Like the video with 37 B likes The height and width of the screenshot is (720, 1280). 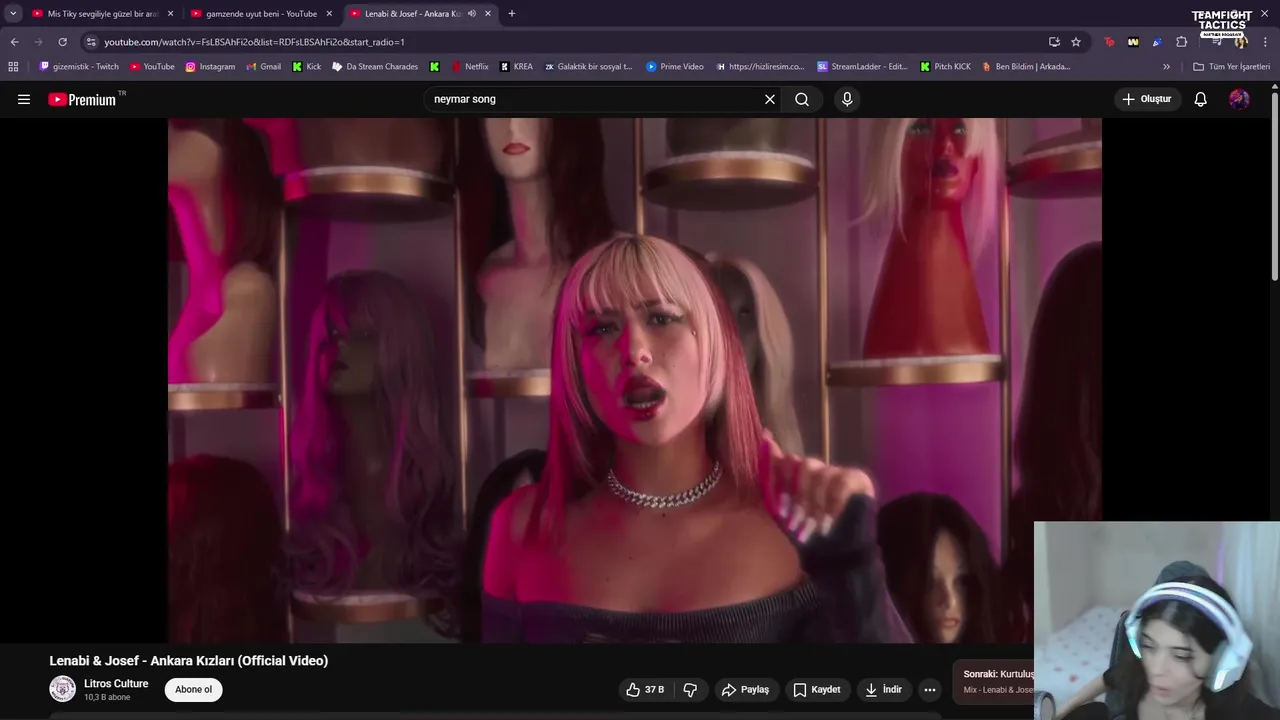[645, 690]
